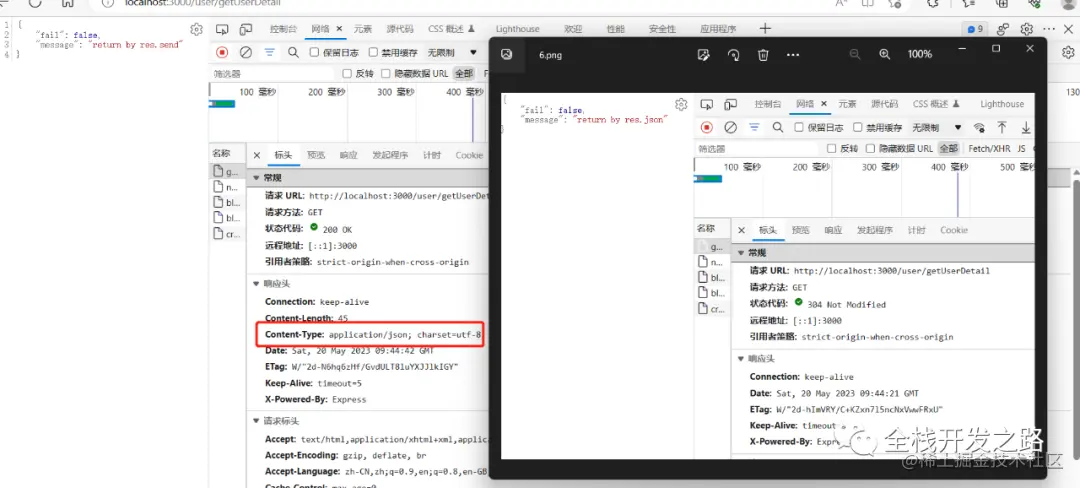Open network search magnifier in browser DevTools

[293, 52]
